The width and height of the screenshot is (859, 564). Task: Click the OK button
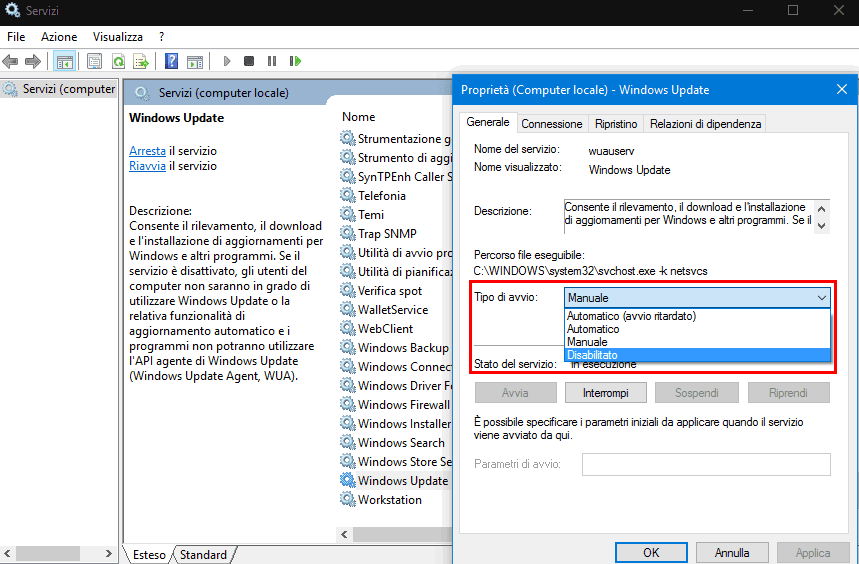(651, 553)
